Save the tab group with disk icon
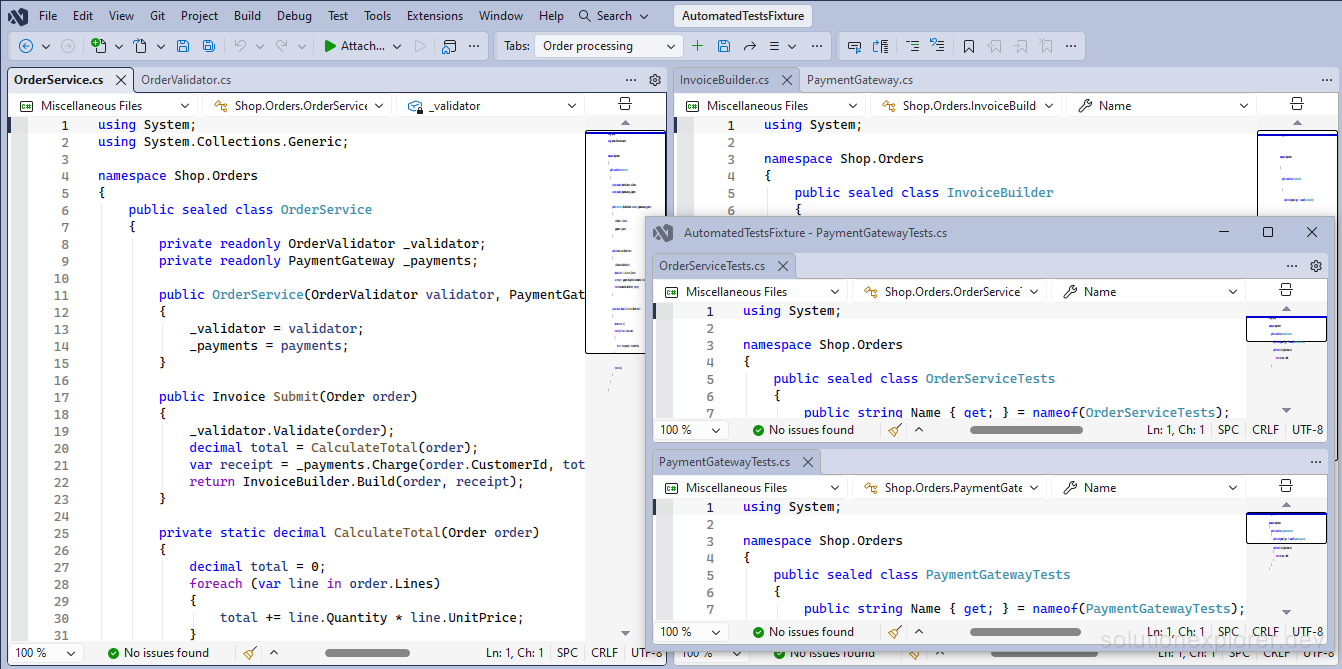Viewport: 1342px width, 669px height. tap(724, 46)
